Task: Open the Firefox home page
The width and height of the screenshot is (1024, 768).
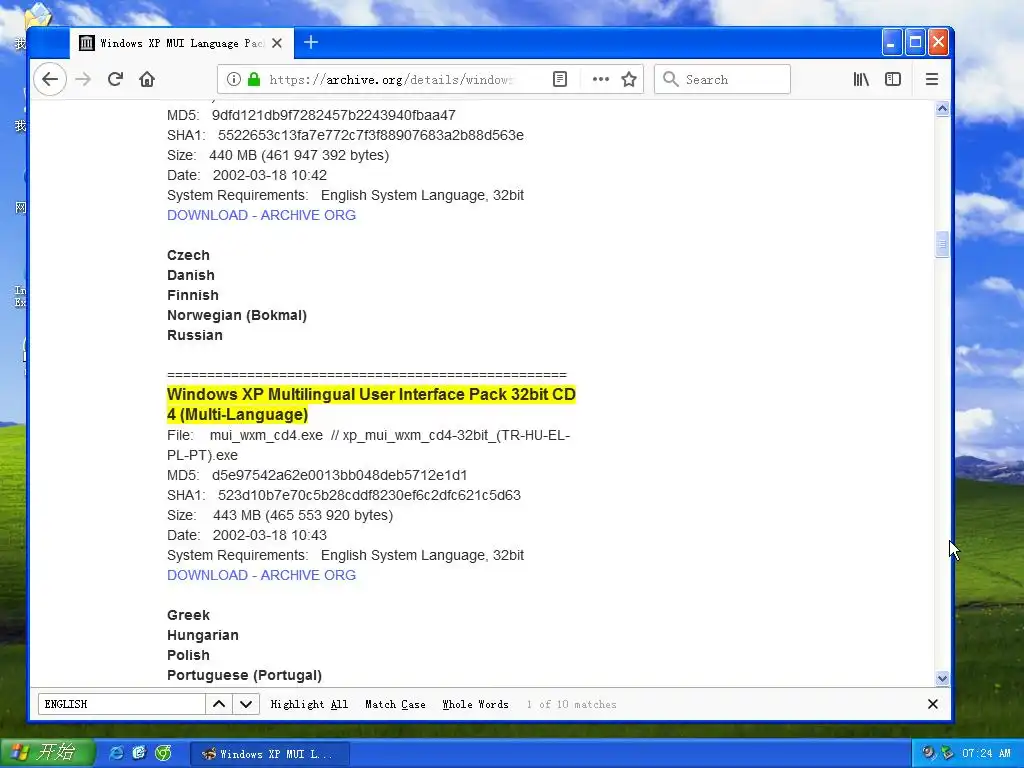Action: click(x=147, y=80)
